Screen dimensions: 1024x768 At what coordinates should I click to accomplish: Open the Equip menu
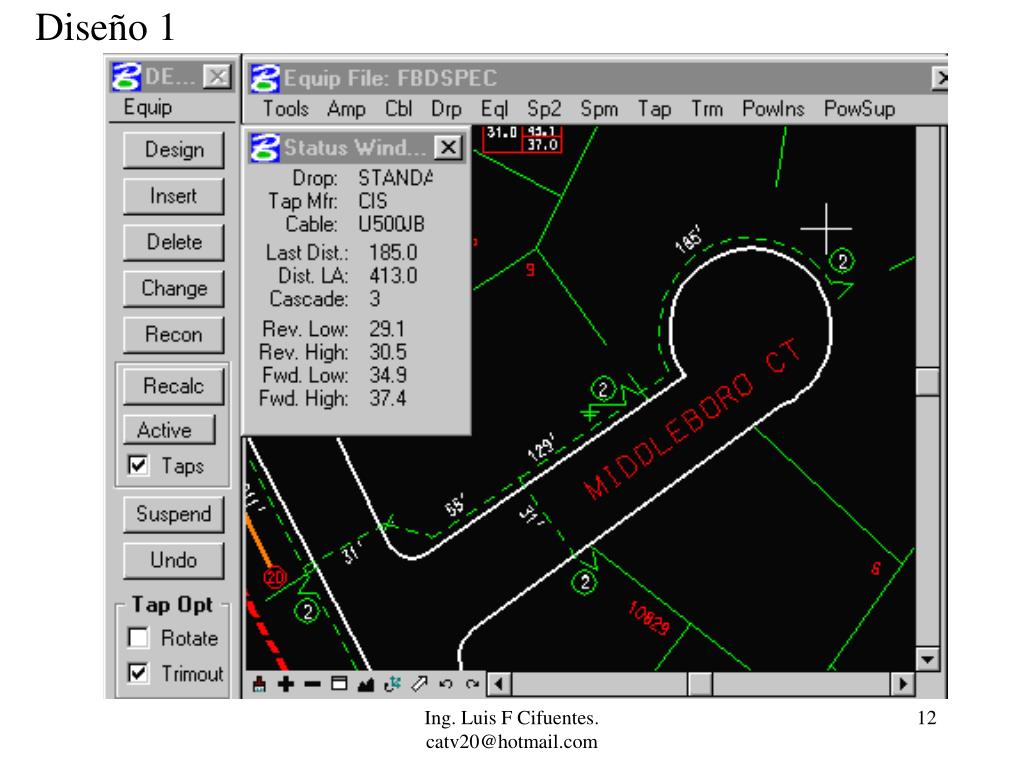[148, 107]
